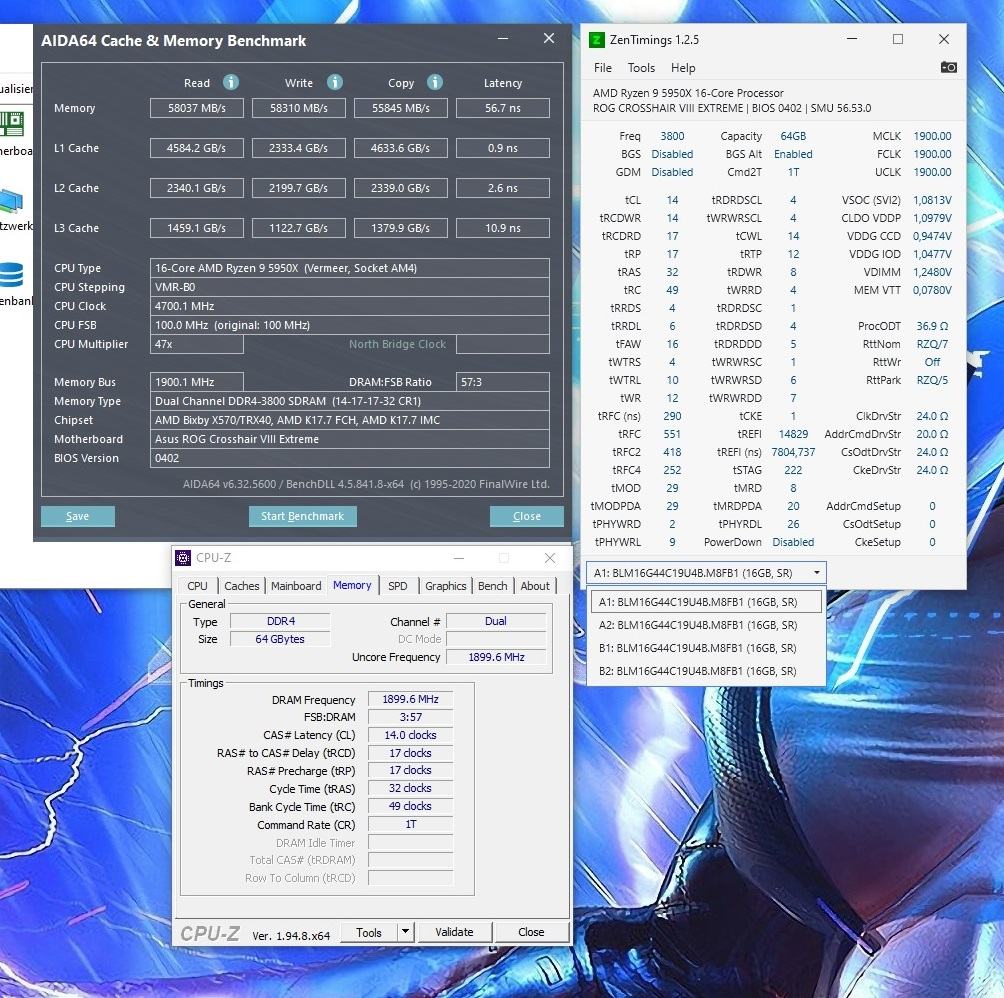The image size is (1004, 998).
Task: Click the DRAM:FSB Ratio field 57:3
Action: click(x=503, y=382)
